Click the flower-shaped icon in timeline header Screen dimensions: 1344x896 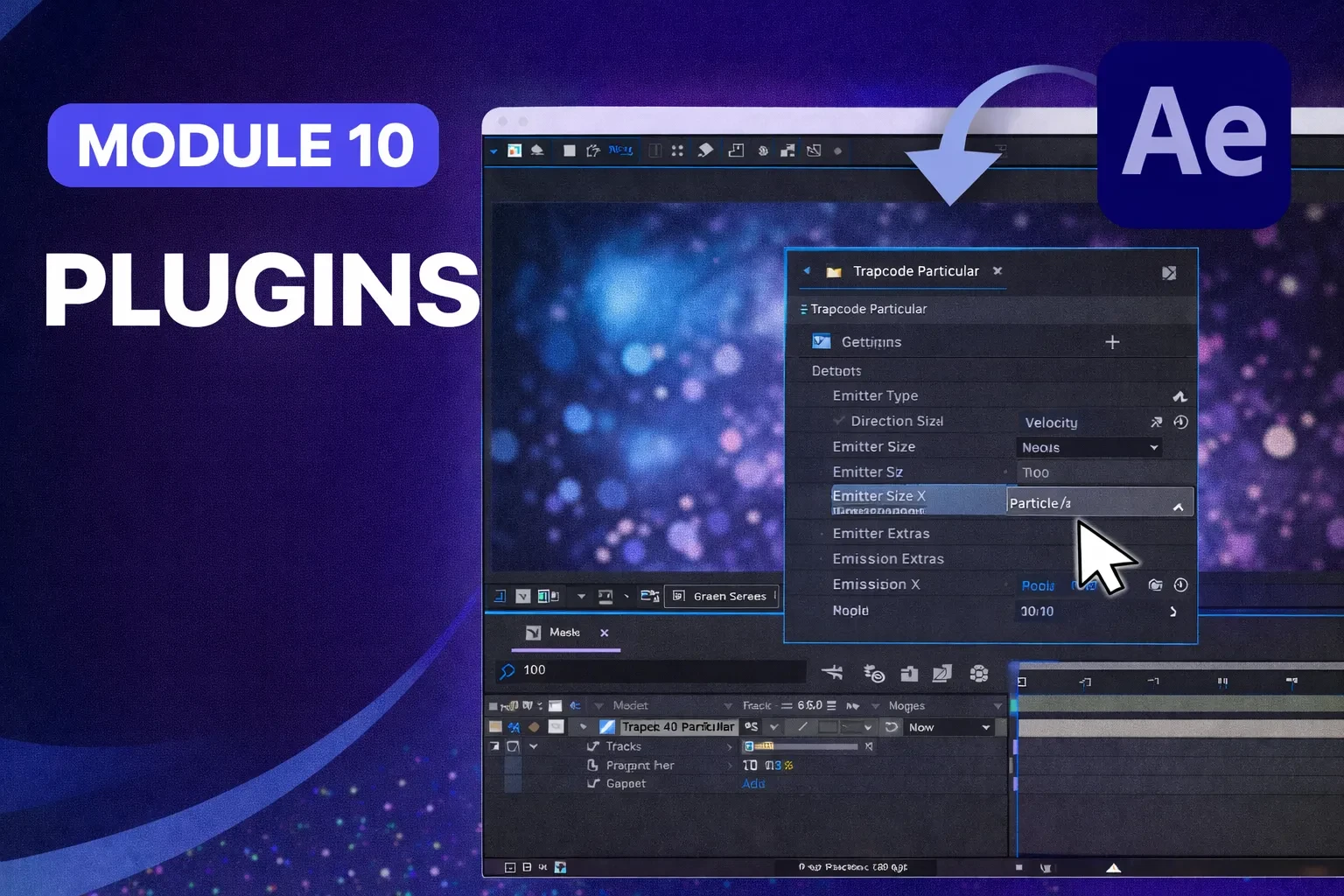point(979,673)
